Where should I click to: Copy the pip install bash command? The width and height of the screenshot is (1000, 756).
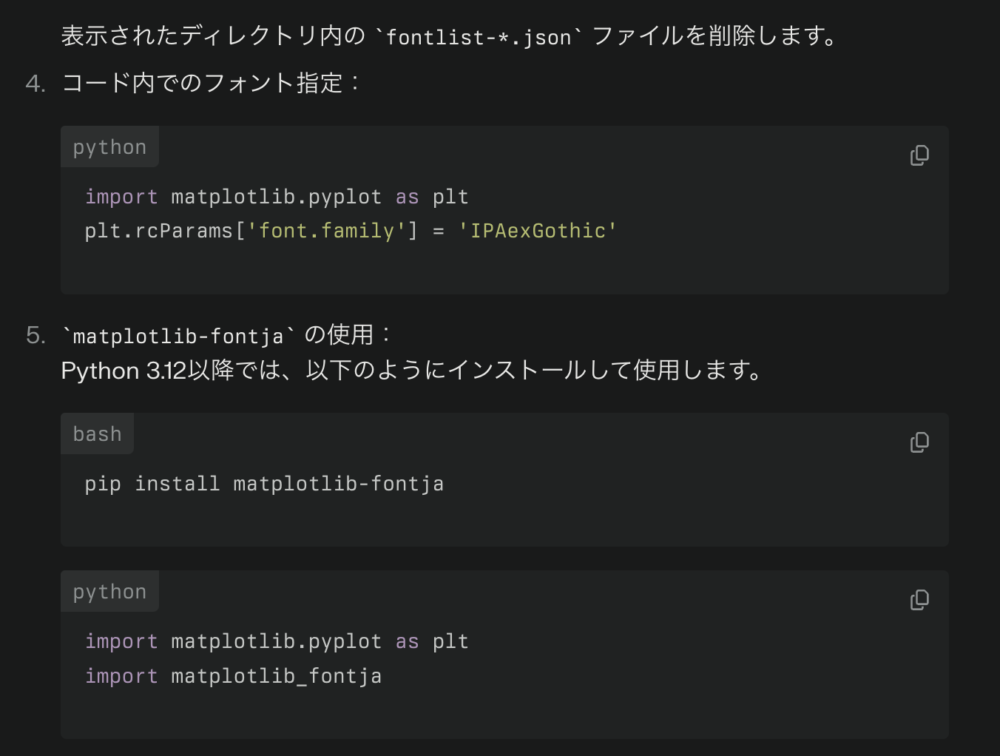pyautogui.click(x=919, y=442)
